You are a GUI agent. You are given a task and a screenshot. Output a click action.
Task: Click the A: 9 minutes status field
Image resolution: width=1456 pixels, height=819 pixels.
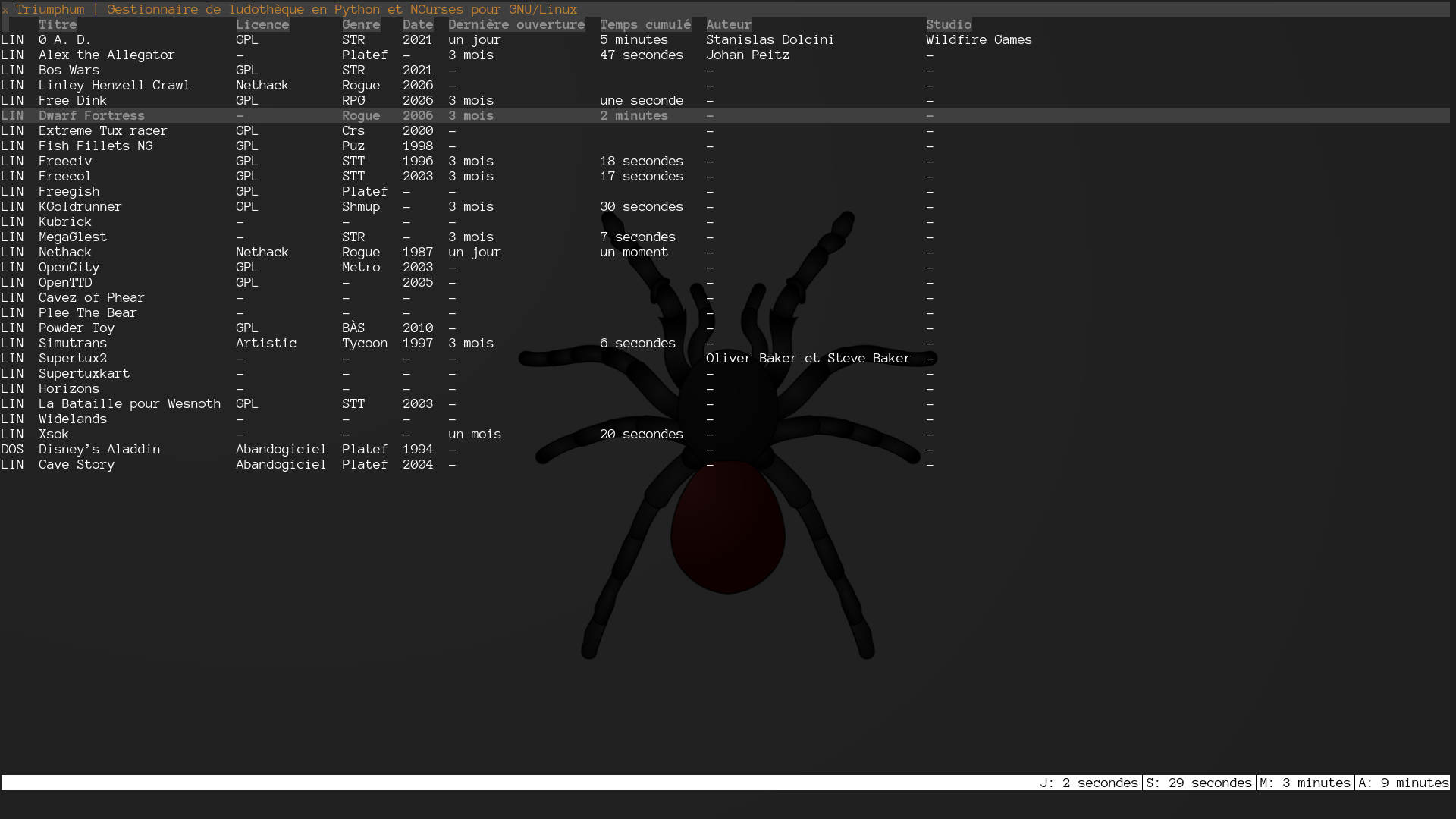tap(1404, 783)
